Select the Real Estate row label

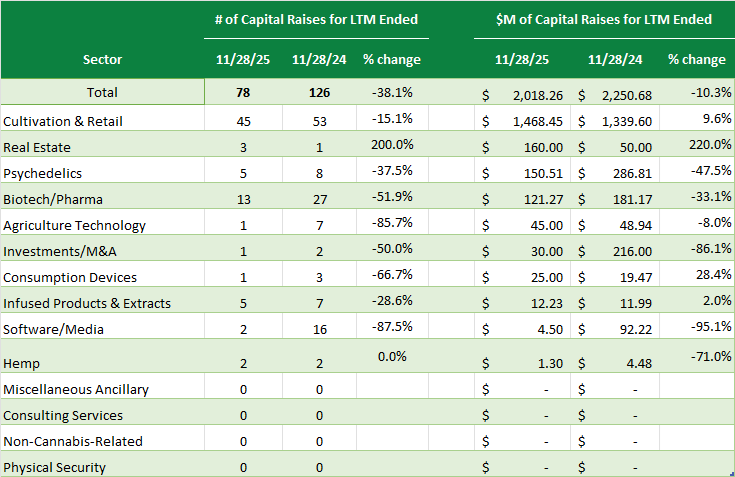[31, 146]
